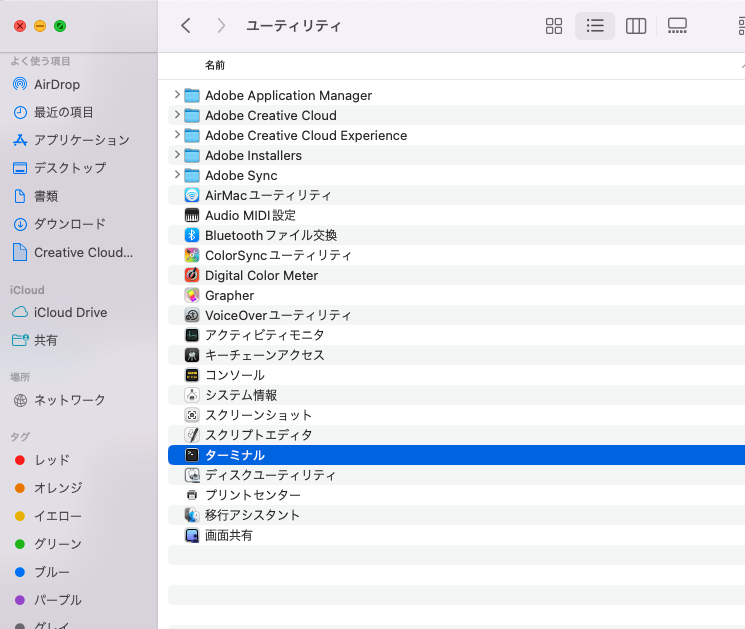Click the ターミナル app icon
This screenshot has height=629, width=745.
[x=192, y=455]
